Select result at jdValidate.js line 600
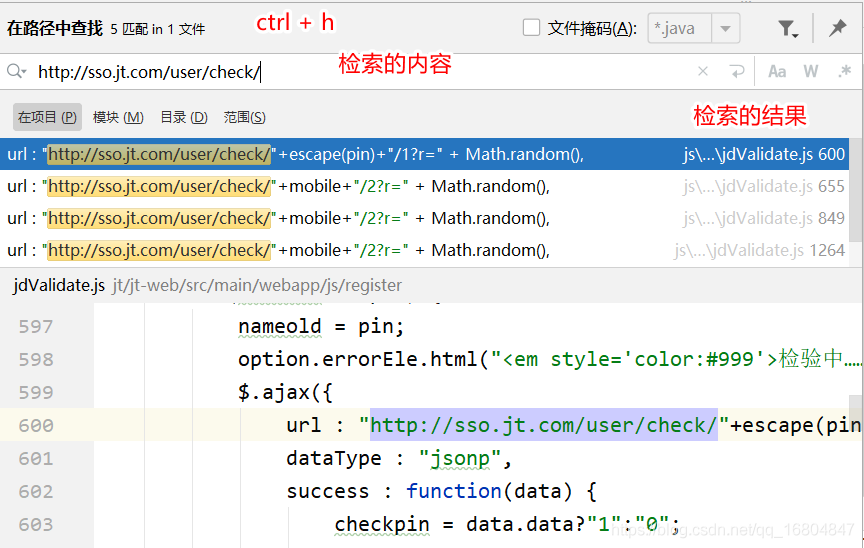Image resolution: width=864 pixels, height=548 pixels. tap(424, 154)
